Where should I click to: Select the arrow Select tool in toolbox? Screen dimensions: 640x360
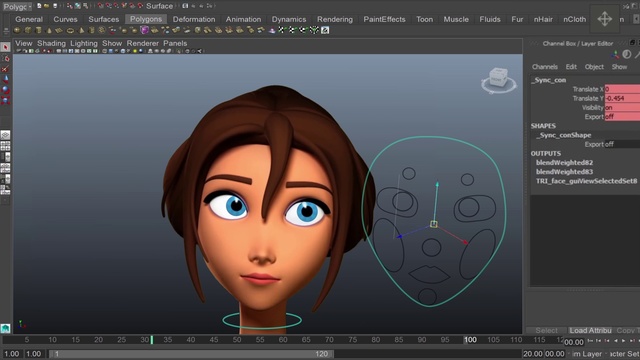point(5,47)
